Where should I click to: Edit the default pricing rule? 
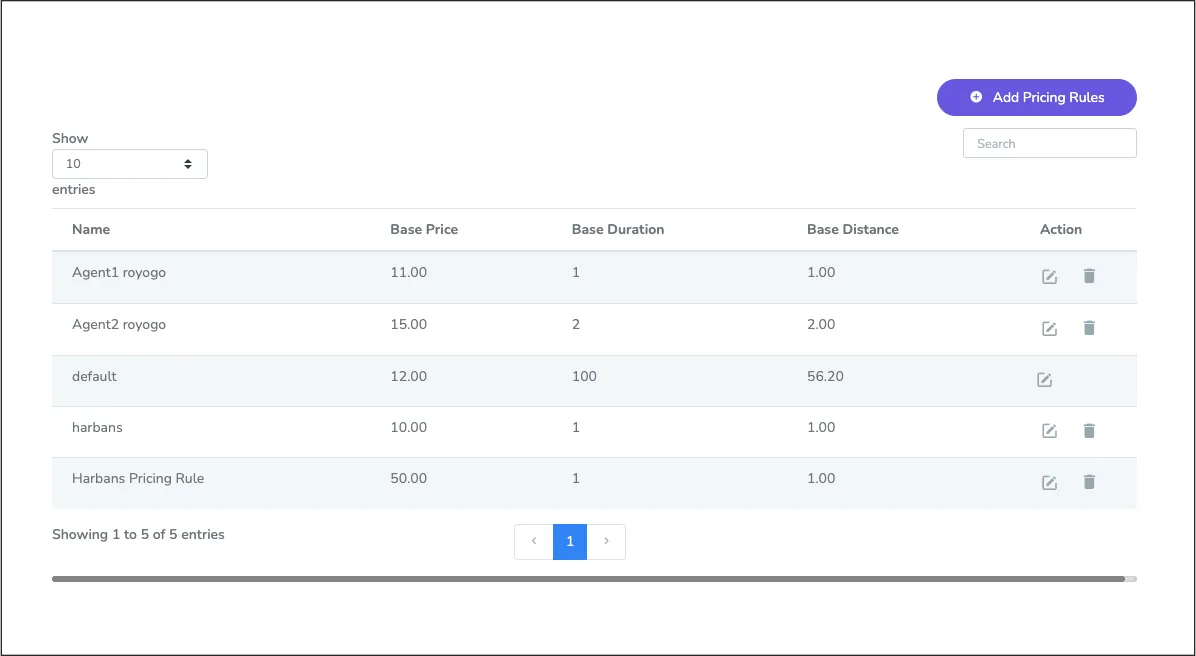pyautogui.click(x=1044, y=380)
